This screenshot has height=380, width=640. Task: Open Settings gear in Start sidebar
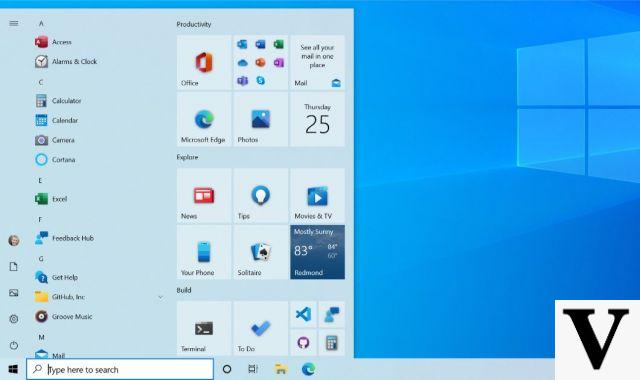pos(13,319)
